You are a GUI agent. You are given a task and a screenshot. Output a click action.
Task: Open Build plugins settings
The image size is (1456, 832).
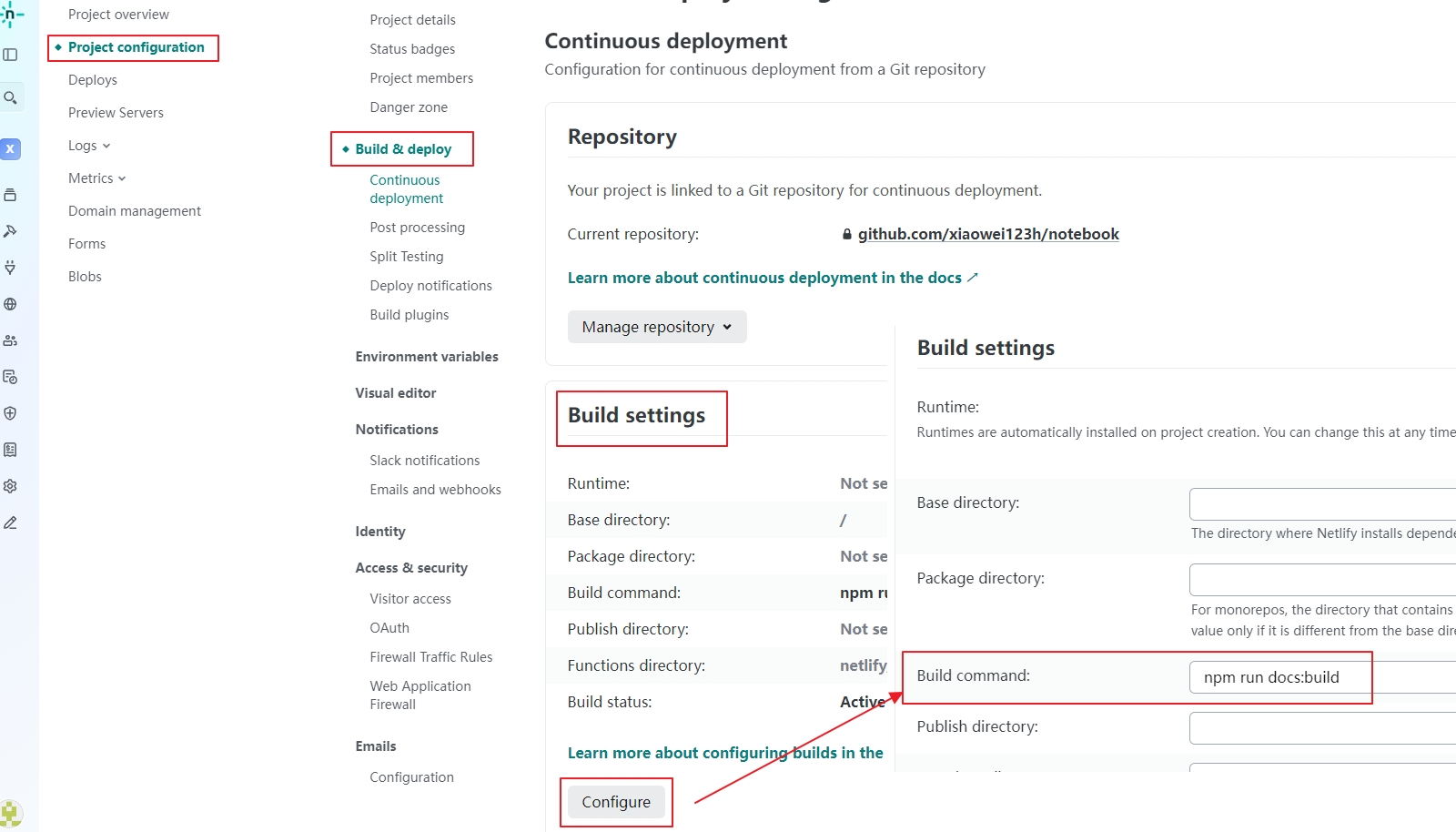coord(409,315)
